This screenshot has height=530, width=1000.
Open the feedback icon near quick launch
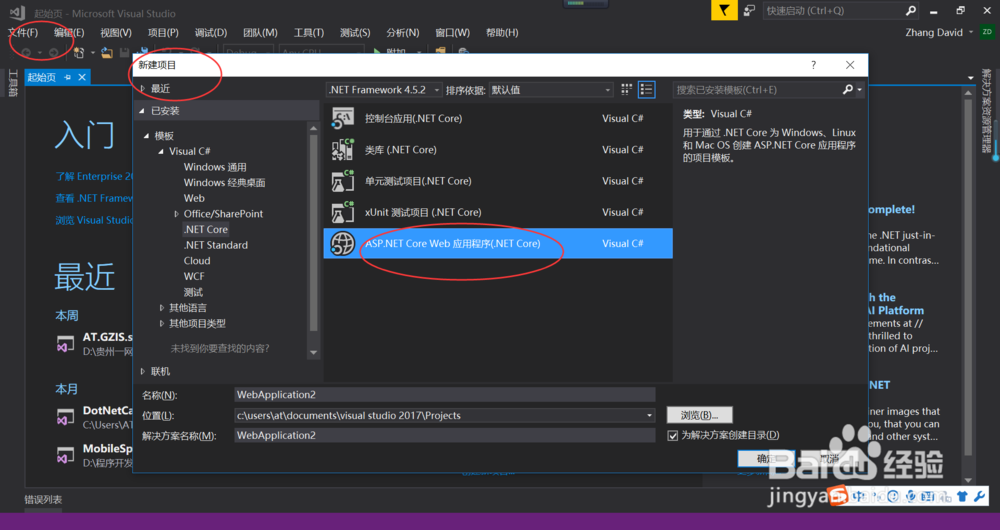click(x=749, y=10)
